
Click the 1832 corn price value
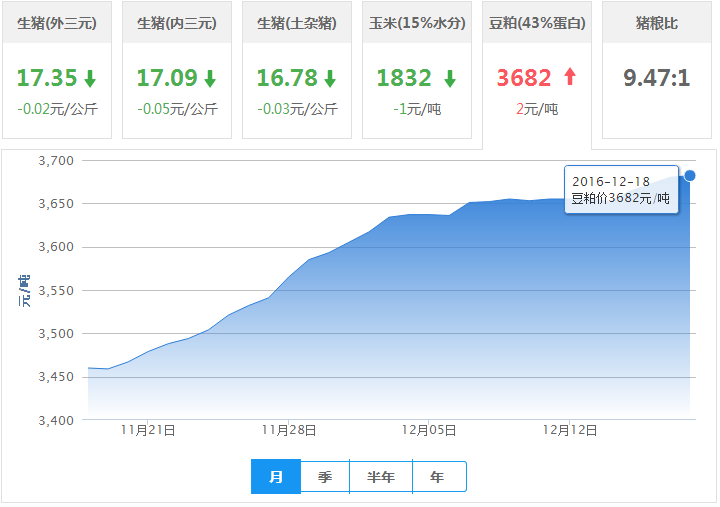404,78
